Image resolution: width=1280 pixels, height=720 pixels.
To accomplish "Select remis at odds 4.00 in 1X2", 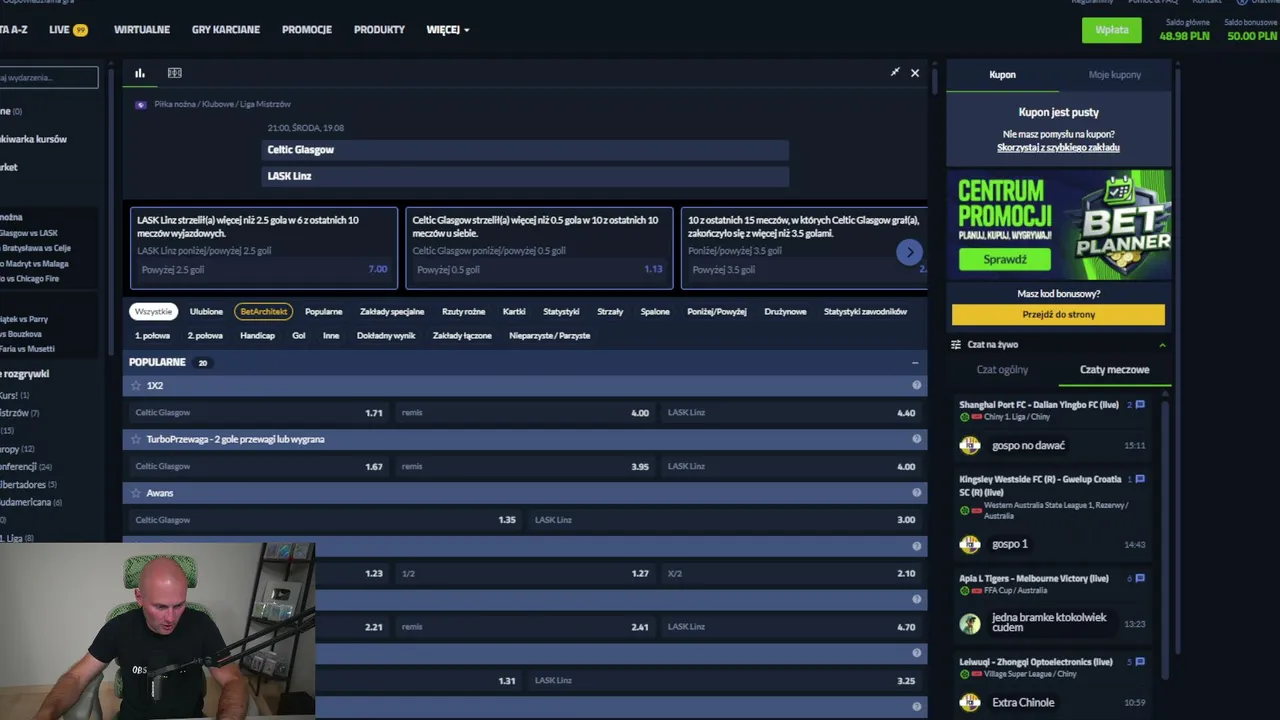I will point(525,413).
